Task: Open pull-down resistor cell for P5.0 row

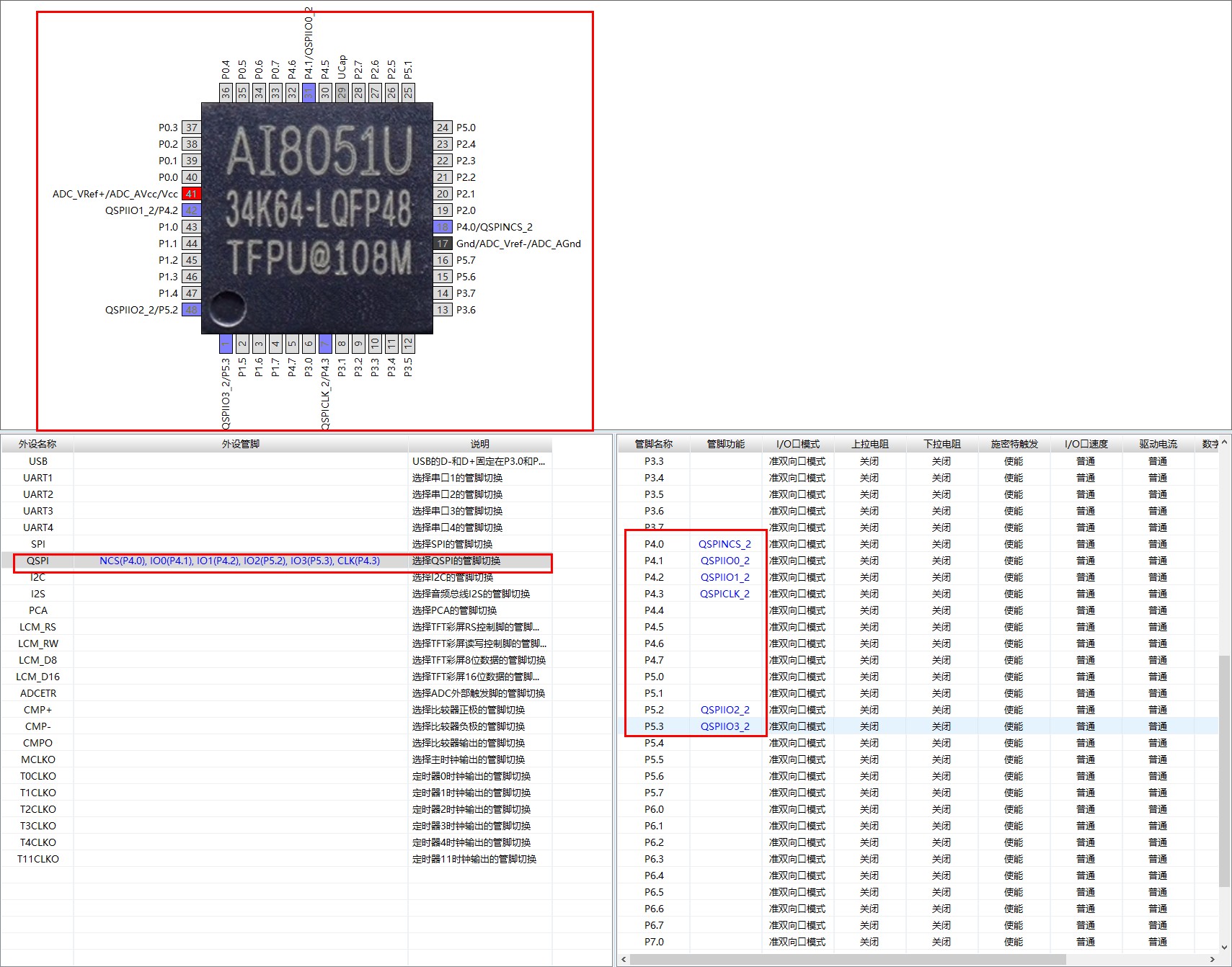Action: [942, 677]
